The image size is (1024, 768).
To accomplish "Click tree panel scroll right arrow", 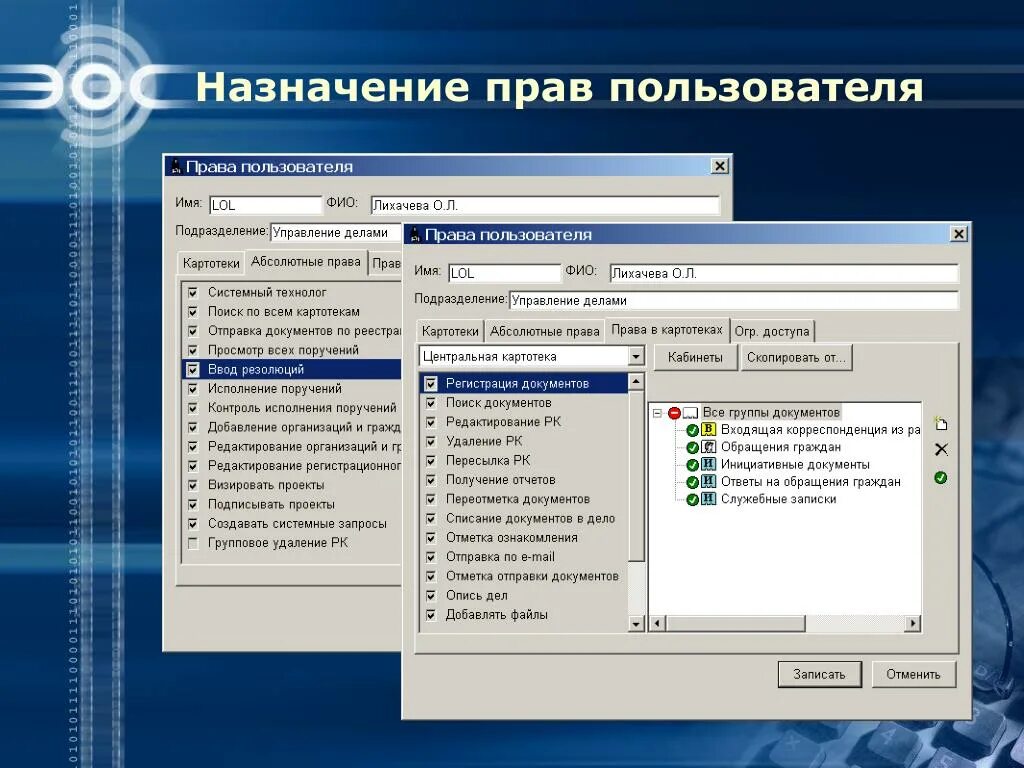I will point(913,624).
